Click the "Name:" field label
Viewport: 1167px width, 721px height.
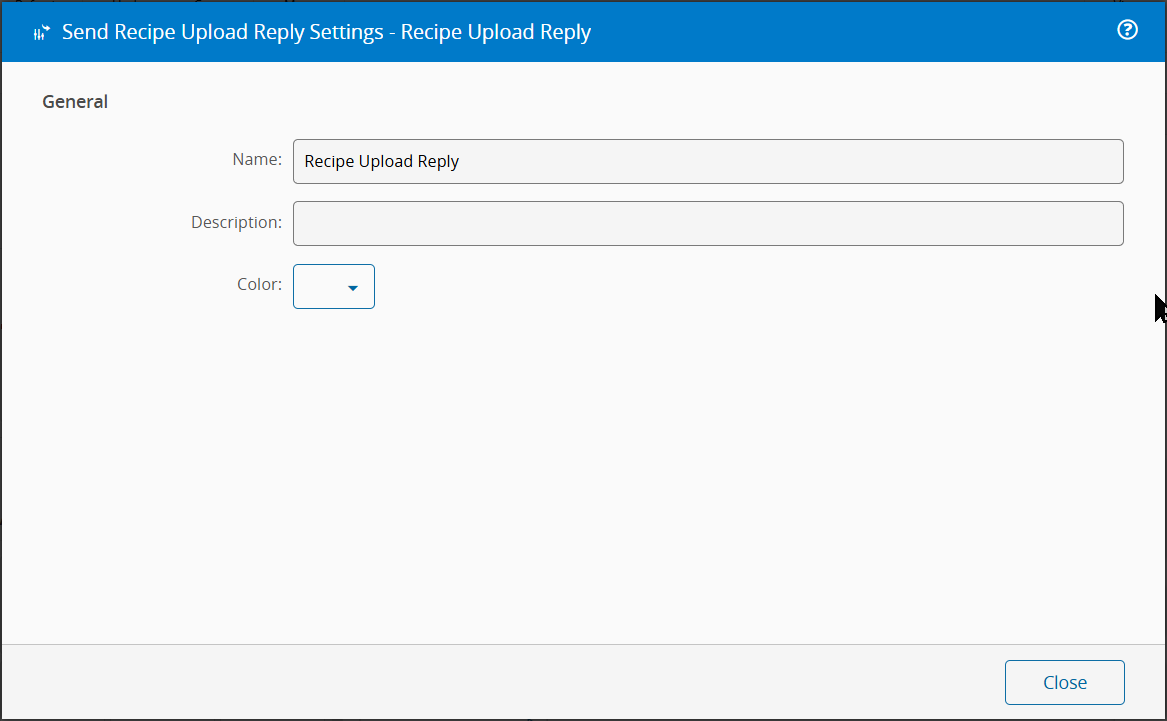click(x=257, y=159)
